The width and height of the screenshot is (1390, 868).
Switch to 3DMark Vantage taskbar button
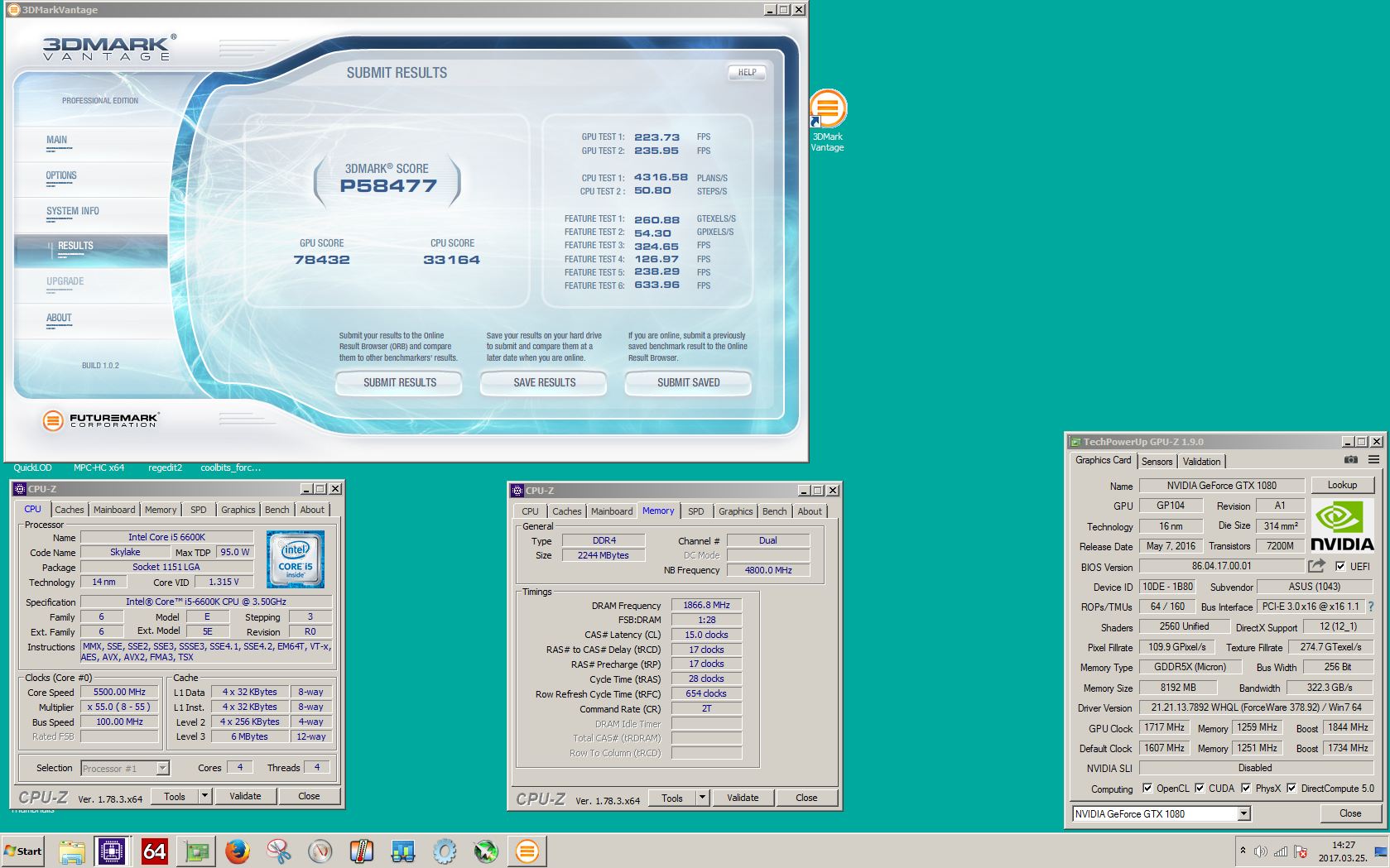[x=527, y=851]
